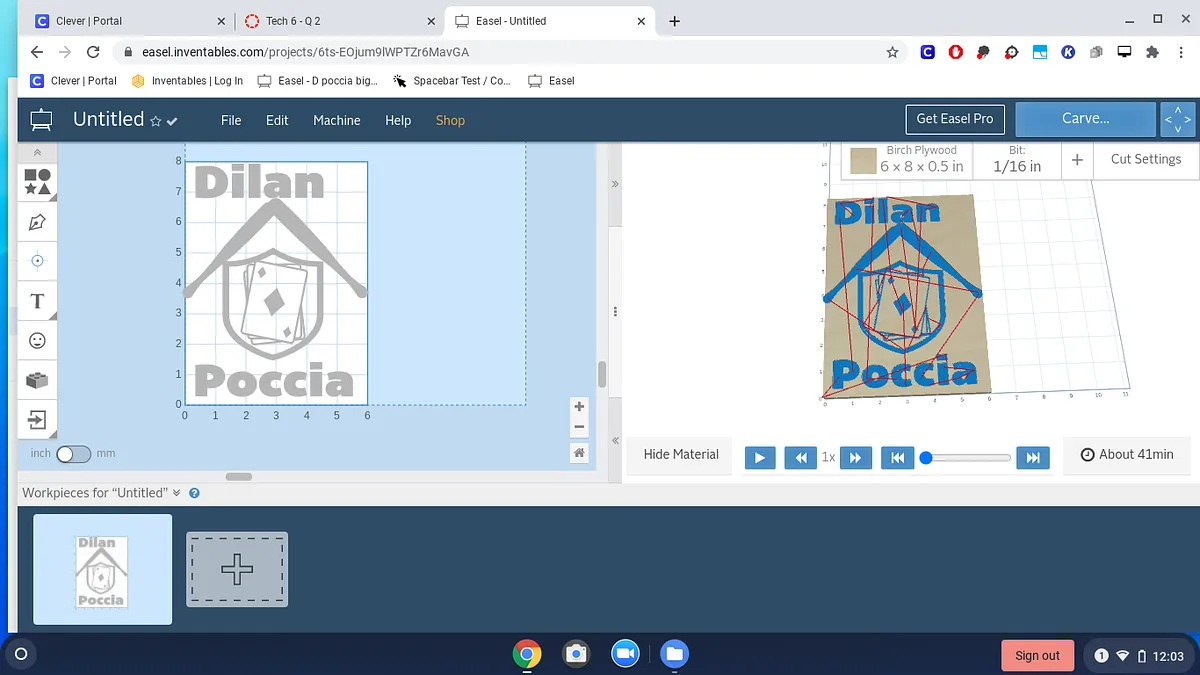Click the Carve button

[1085, 119]
